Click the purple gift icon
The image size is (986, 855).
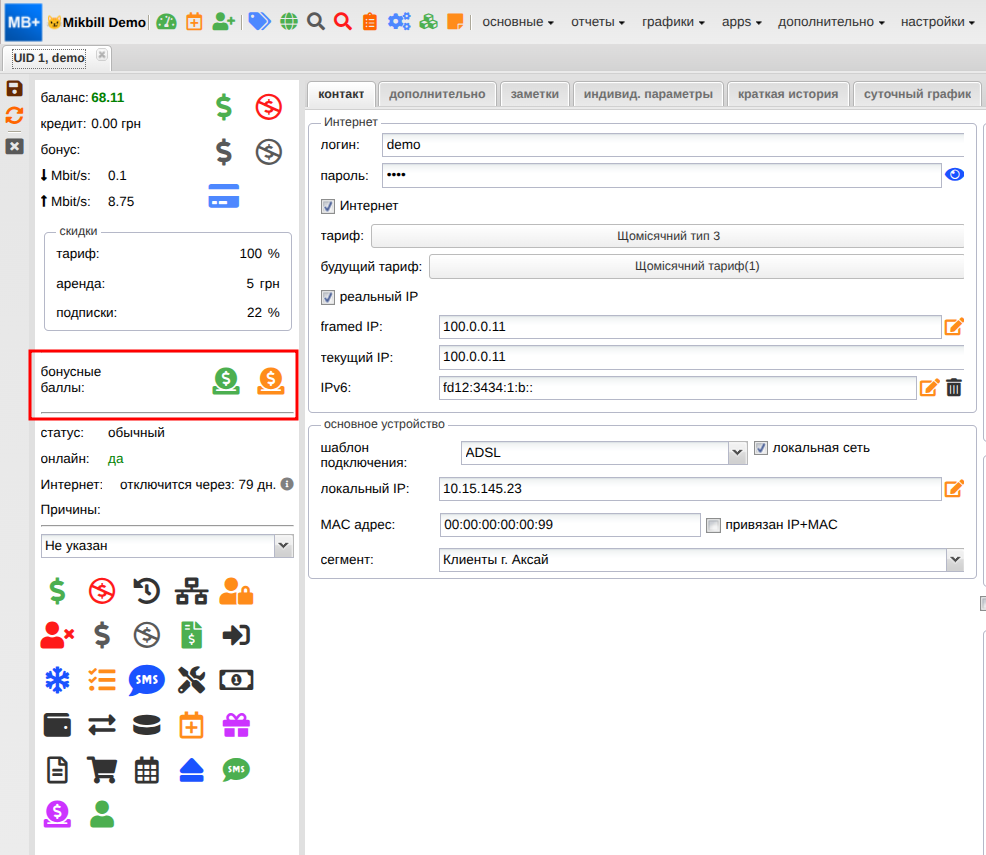tap(236, 725)
